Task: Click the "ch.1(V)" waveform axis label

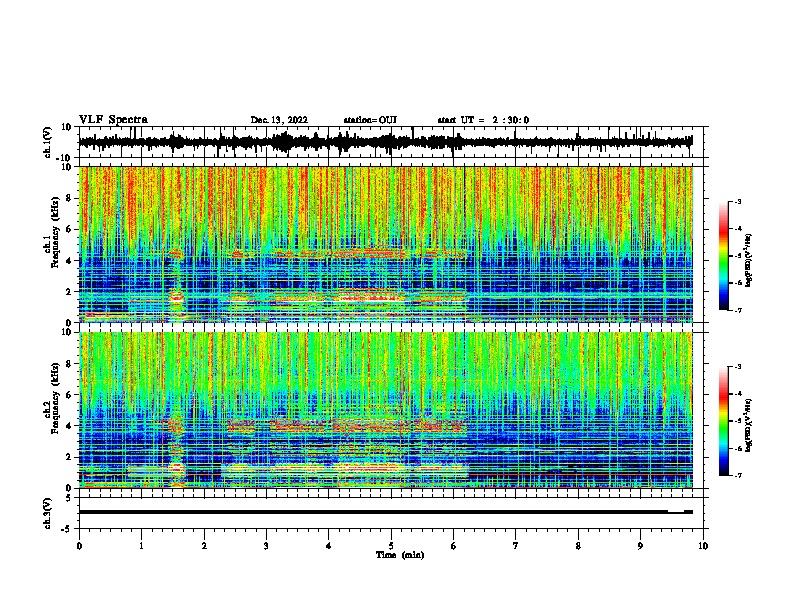Action: pos(48,142)
